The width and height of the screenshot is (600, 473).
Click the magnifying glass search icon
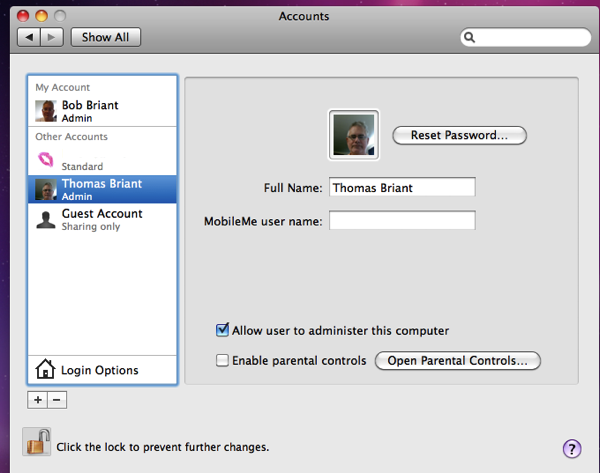point(469,37)
